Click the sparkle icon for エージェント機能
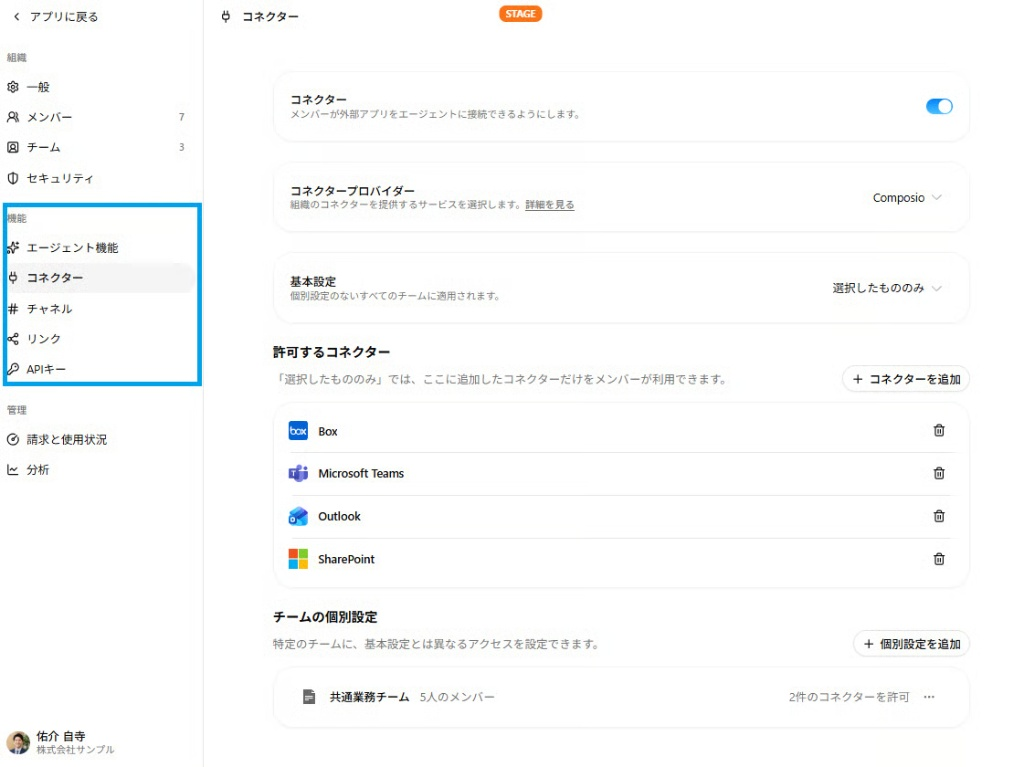This screenshot has height=767, width=1024. [x=12, y=248]
